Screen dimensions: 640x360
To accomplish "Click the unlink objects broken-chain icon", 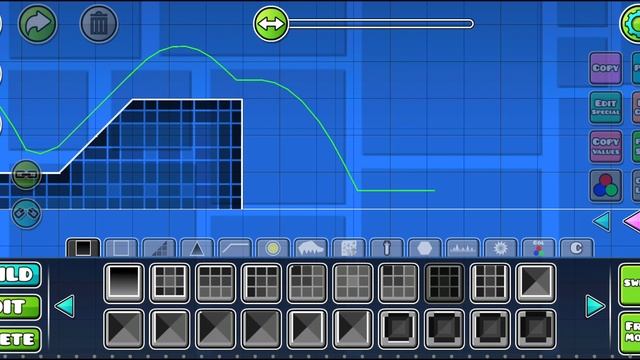I will [x=26, y=213].
